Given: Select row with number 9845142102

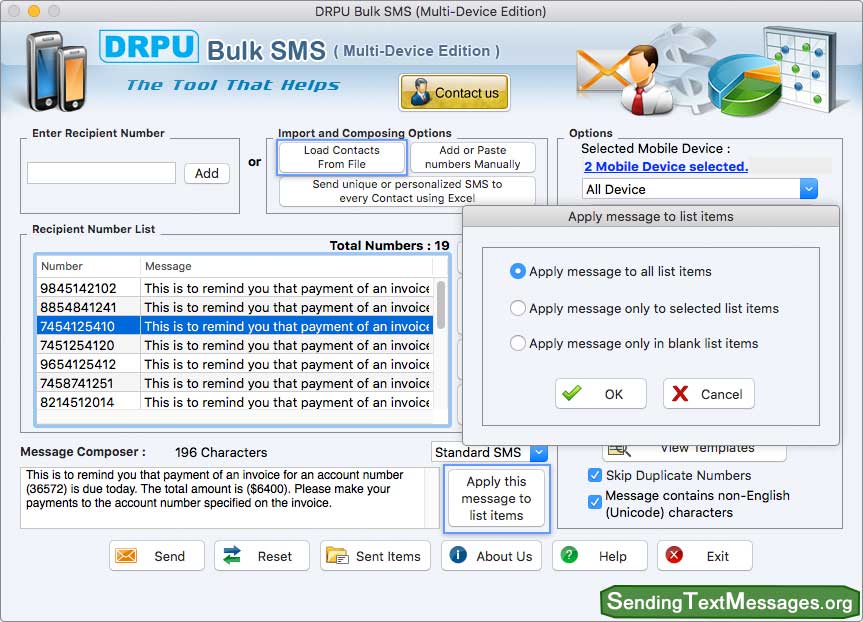Looking at the screenshot, I should (235, 288).
